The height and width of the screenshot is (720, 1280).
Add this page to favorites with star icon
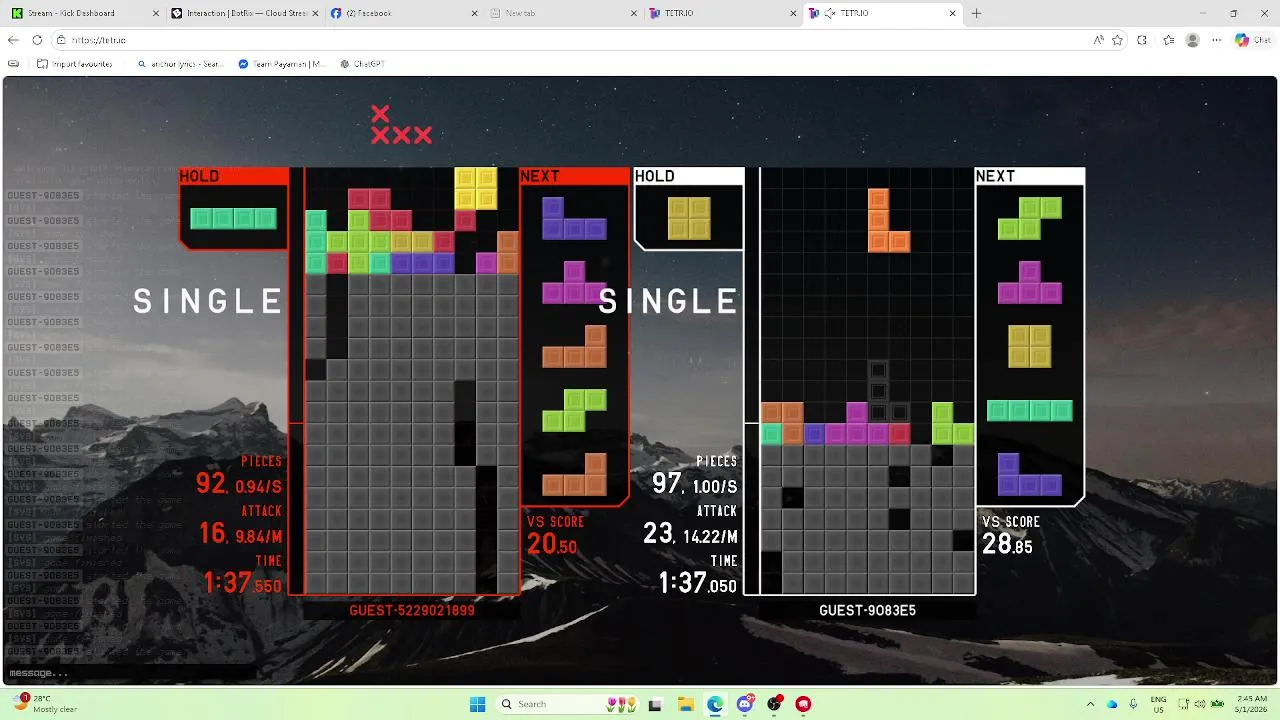pyautogui.click(x=1117, y=40)
